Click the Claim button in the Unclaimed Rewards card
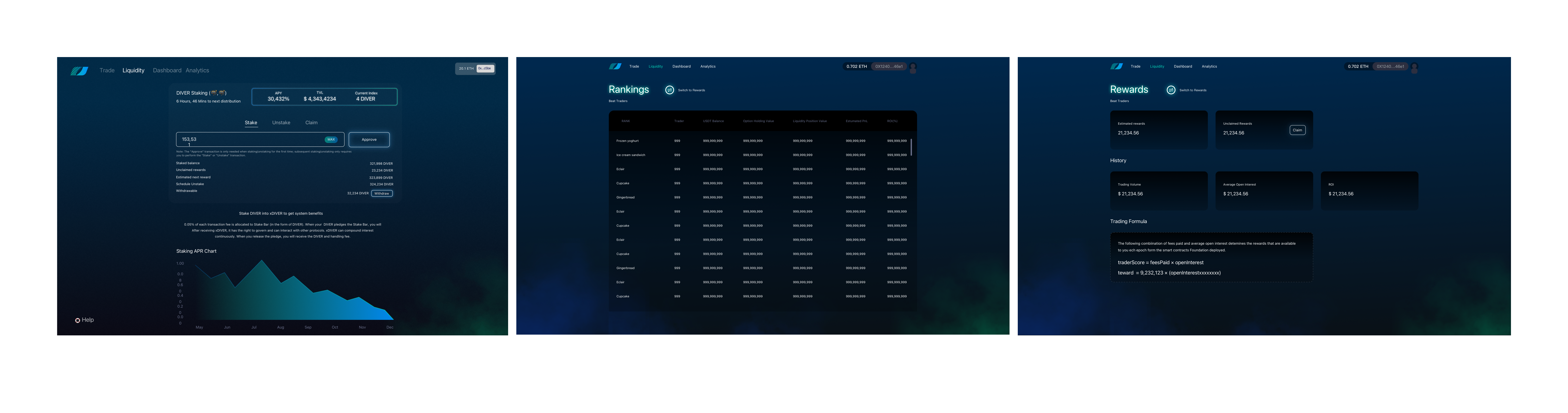 tap(1297, 130)
